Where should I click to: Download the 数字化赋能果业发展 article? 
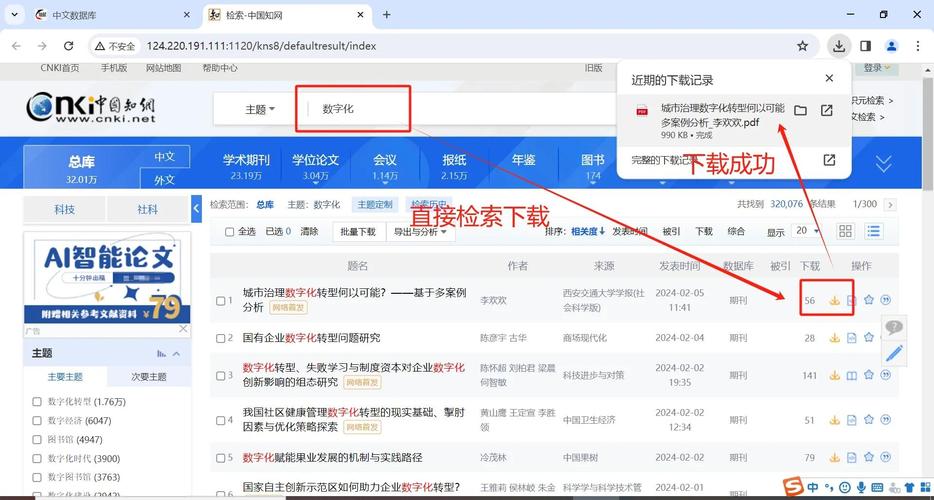pyautogui.click(x=835, y=458)
